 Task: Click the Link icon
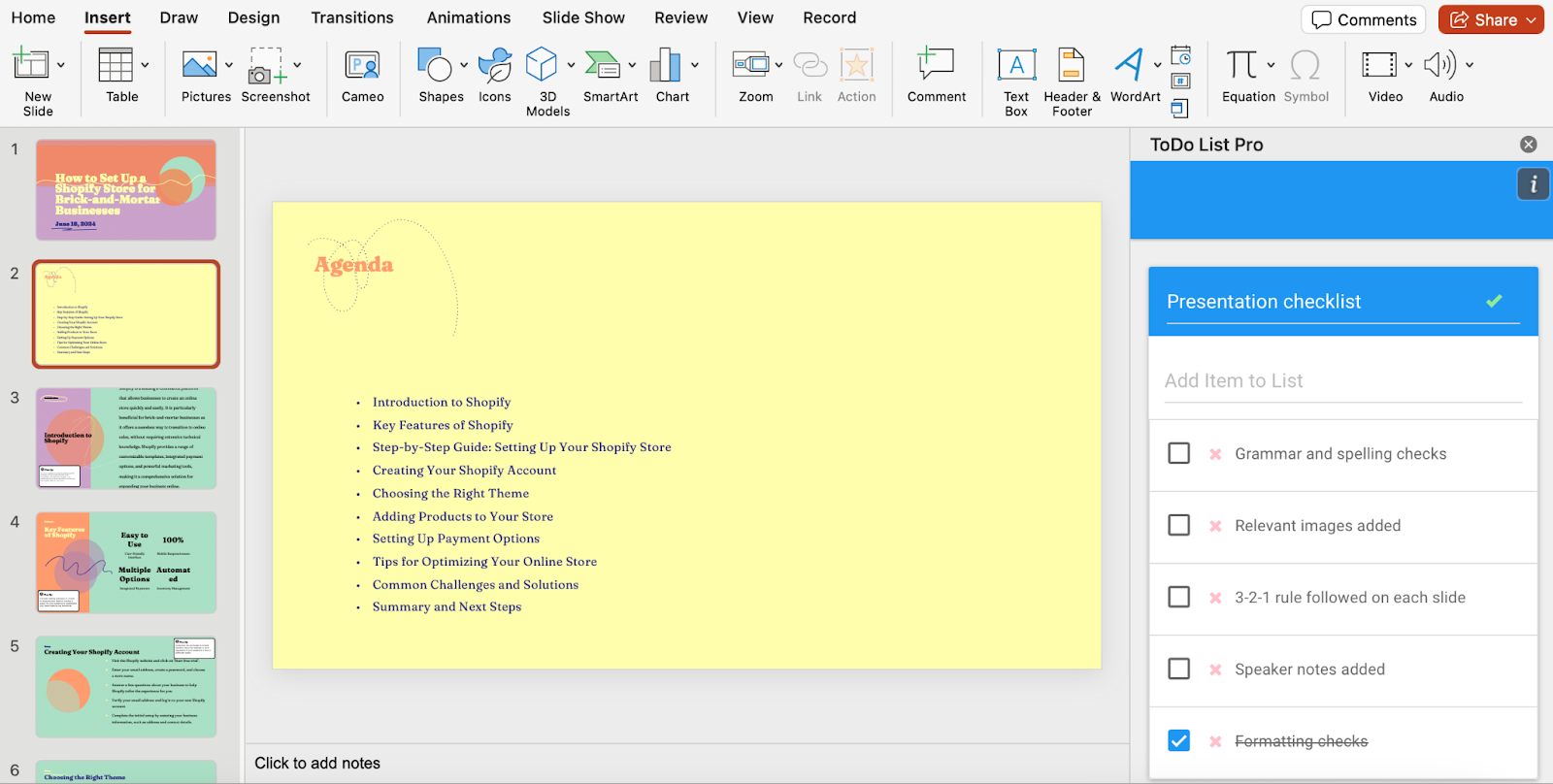(x=810, y=65)
